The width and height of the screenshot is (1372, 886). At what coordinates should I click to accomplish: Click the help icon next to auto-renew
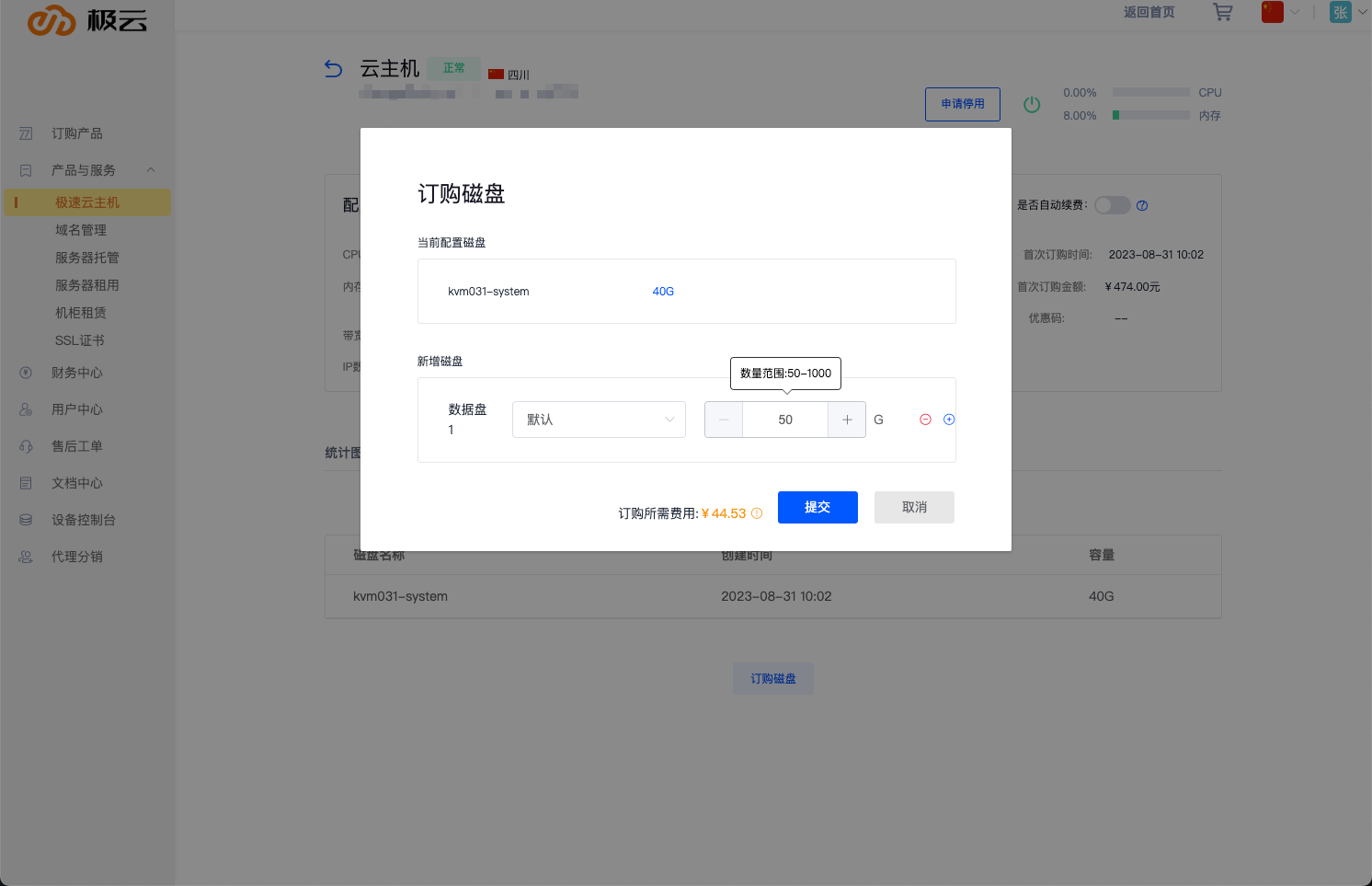click(1142, 205)
